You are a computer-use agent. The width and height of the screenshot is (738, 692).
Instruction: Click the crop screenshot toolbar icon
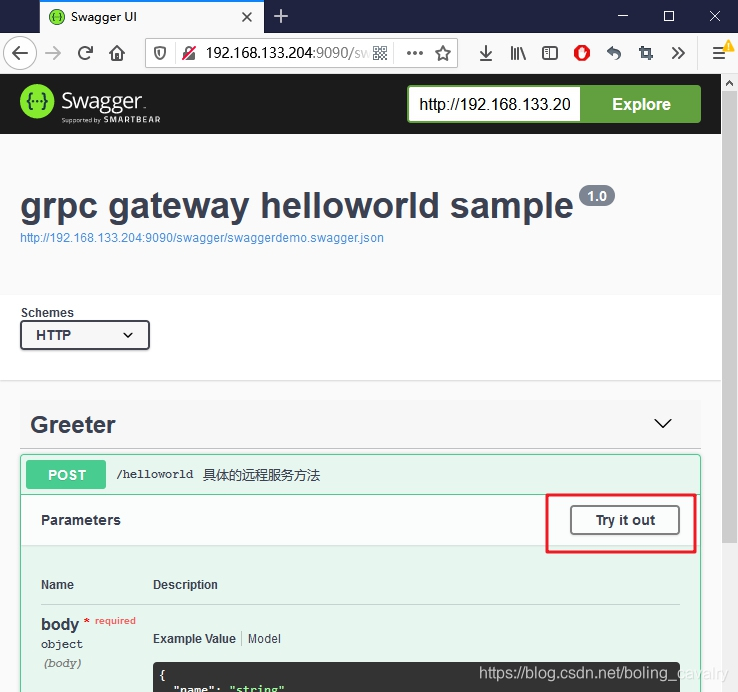pyautogui.click(x=646, y=53)
